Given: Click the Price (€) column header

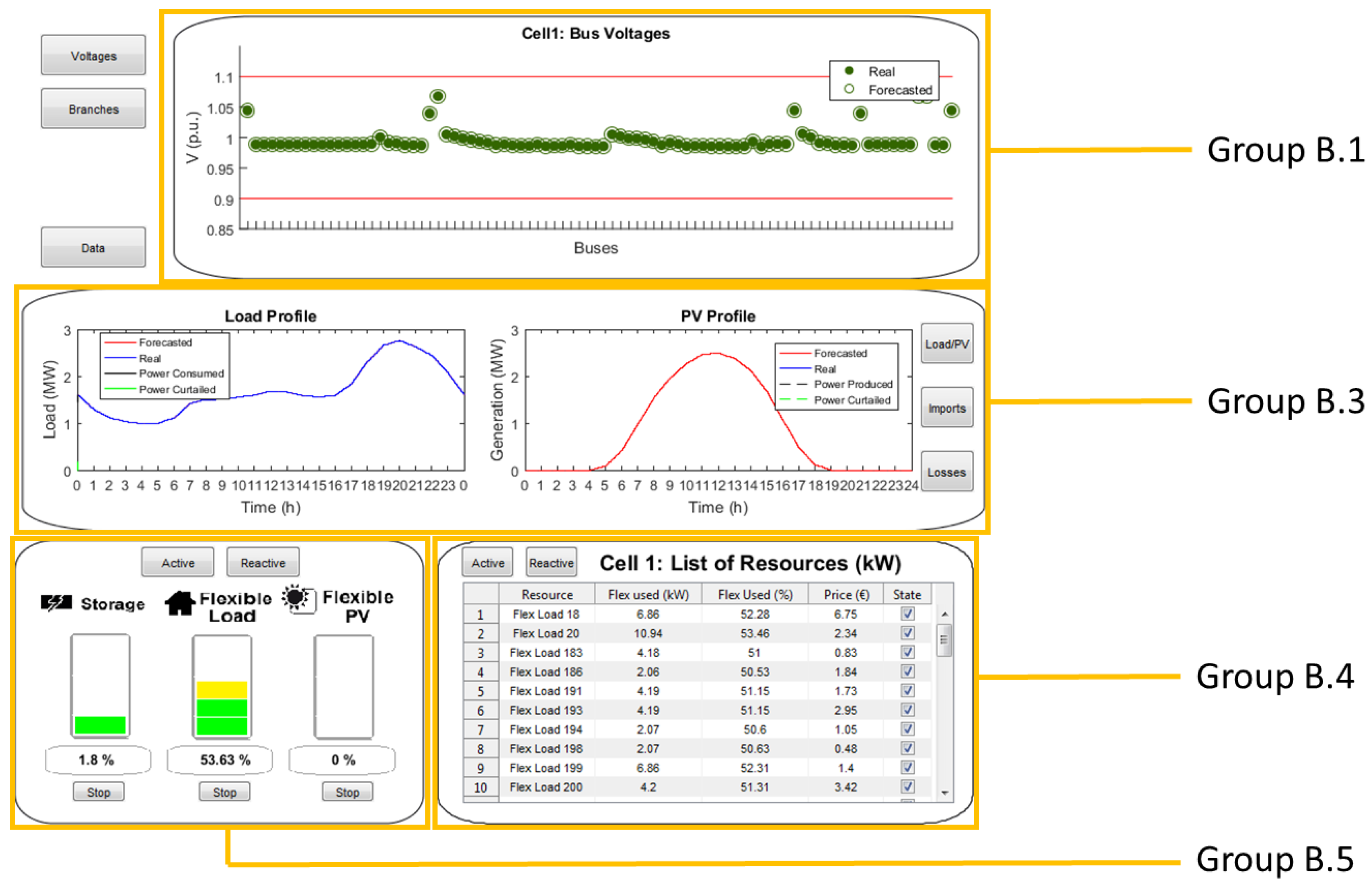Looking at the screenshot, I should click(x=846, y=594).
